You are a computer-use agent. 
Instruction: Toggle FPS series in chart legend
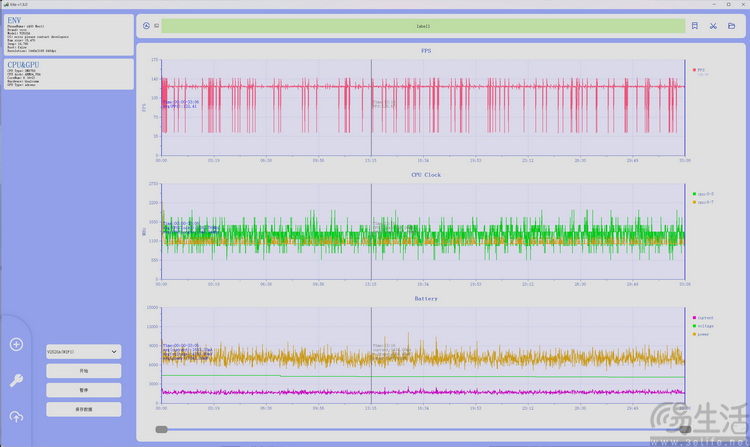pyautogui.click(x=700, y=70)
